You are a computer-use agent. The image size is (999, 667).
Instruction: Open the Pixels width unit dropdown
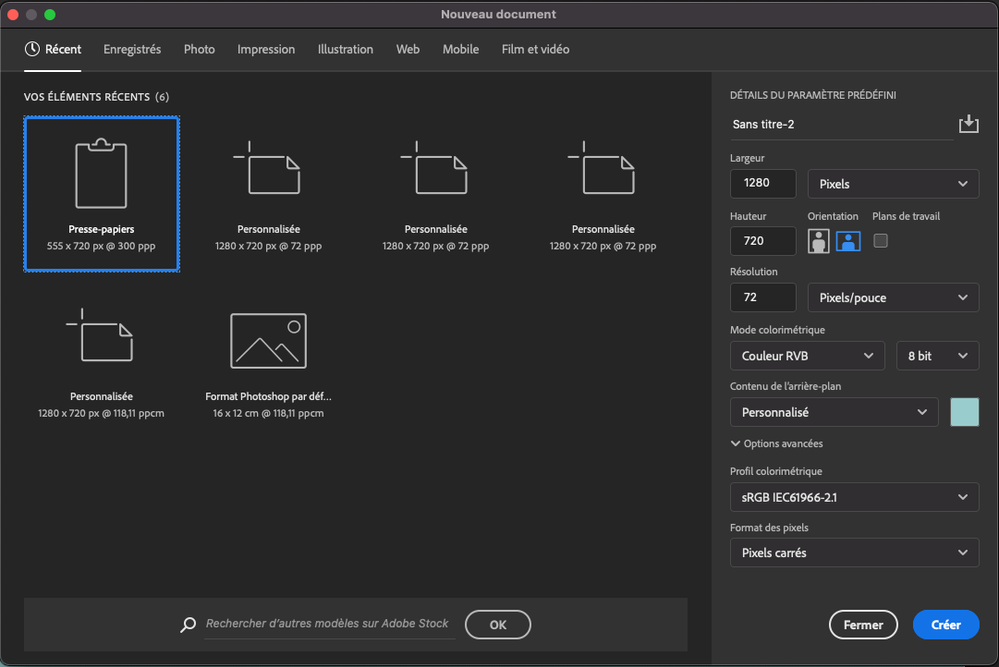point(893,184)
